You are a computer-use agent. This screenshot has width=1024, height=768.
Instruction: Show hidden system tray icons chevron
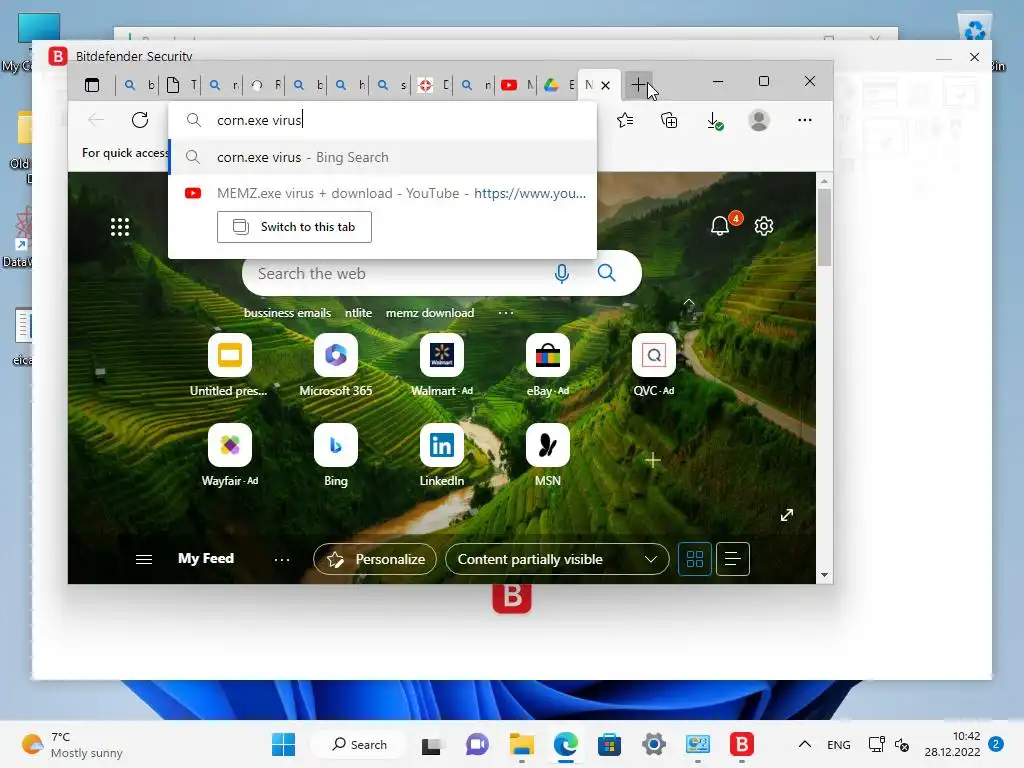805,744
